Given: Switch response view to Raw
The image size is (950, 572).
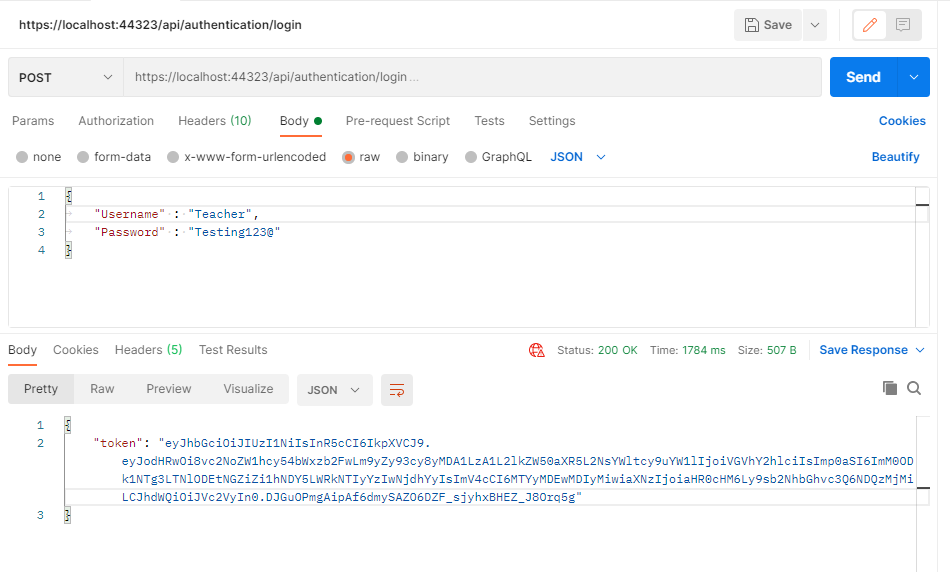Looking at the screenshot, I should (102, 389).
